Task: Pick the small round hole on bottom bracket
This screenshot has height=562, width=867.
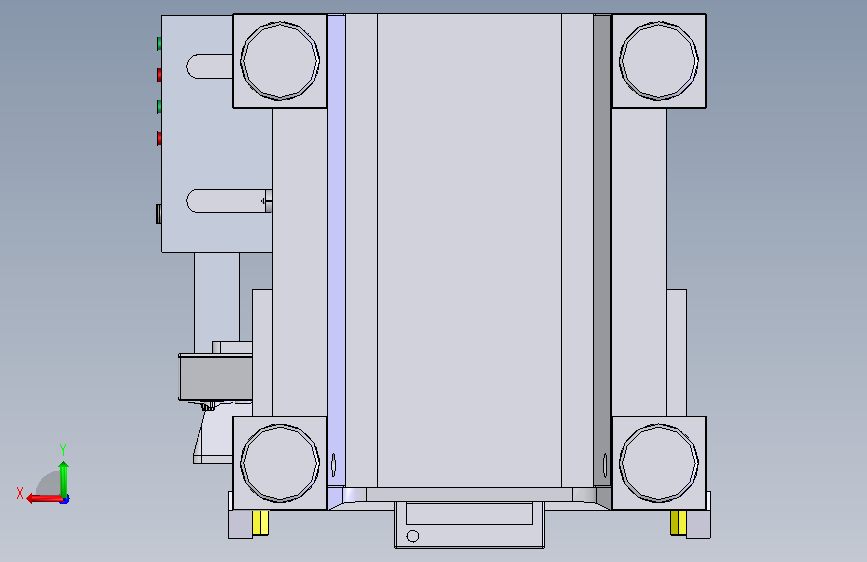Action: point(412,536)
